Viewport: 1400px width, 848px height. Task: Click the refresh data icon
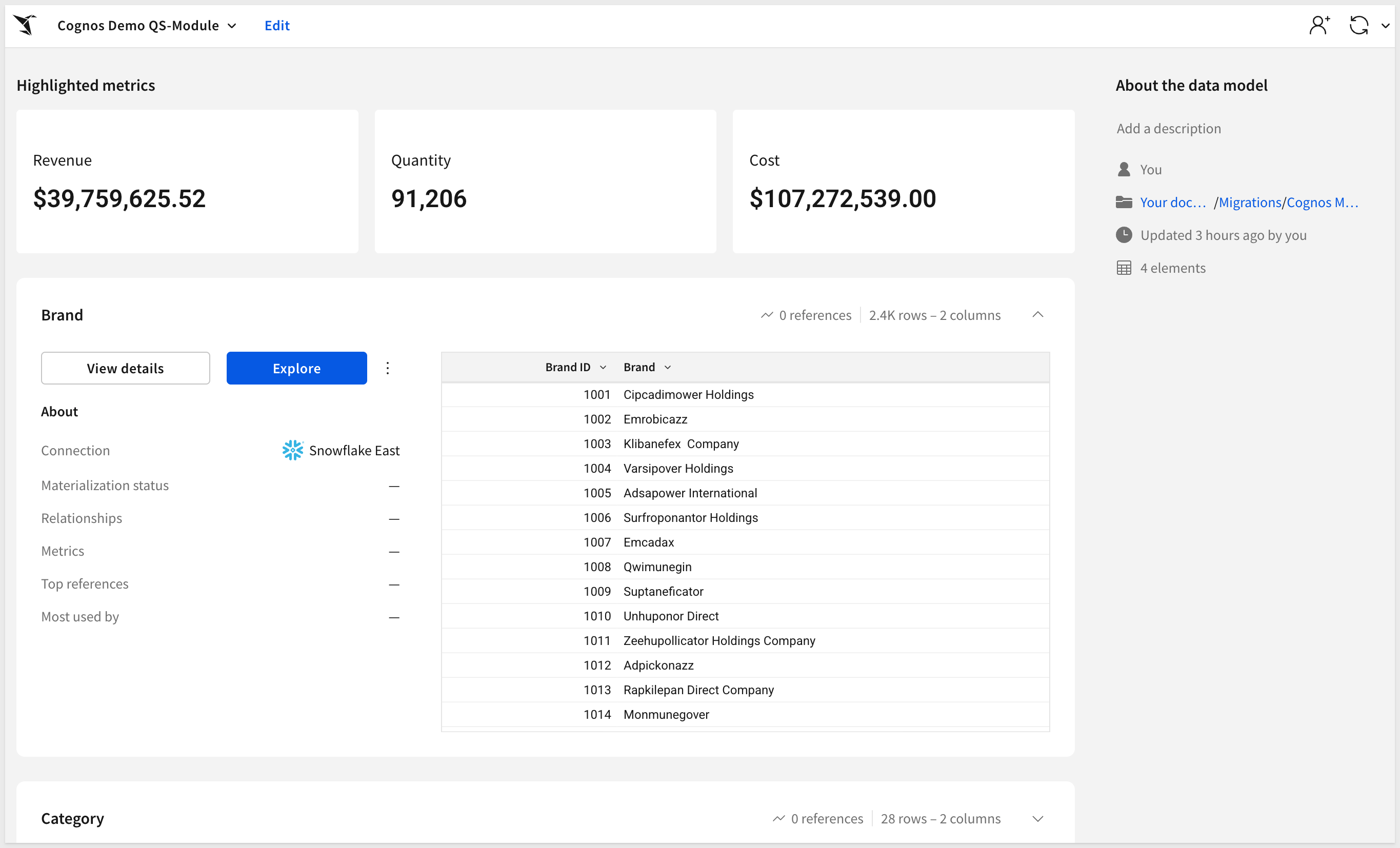(x=1358, y=25)
